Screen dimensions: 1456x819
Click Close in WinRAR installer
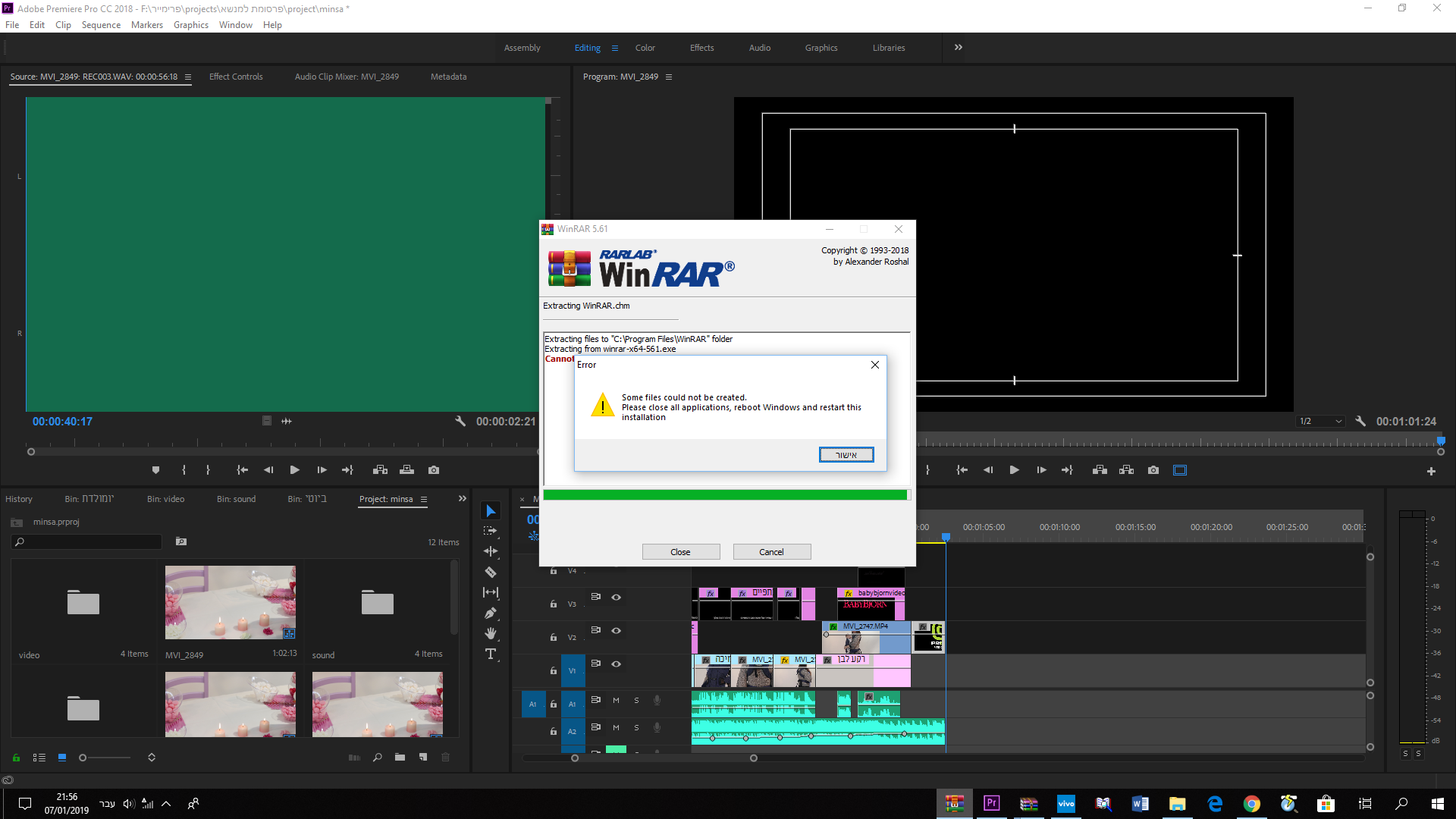pos(681,552)
